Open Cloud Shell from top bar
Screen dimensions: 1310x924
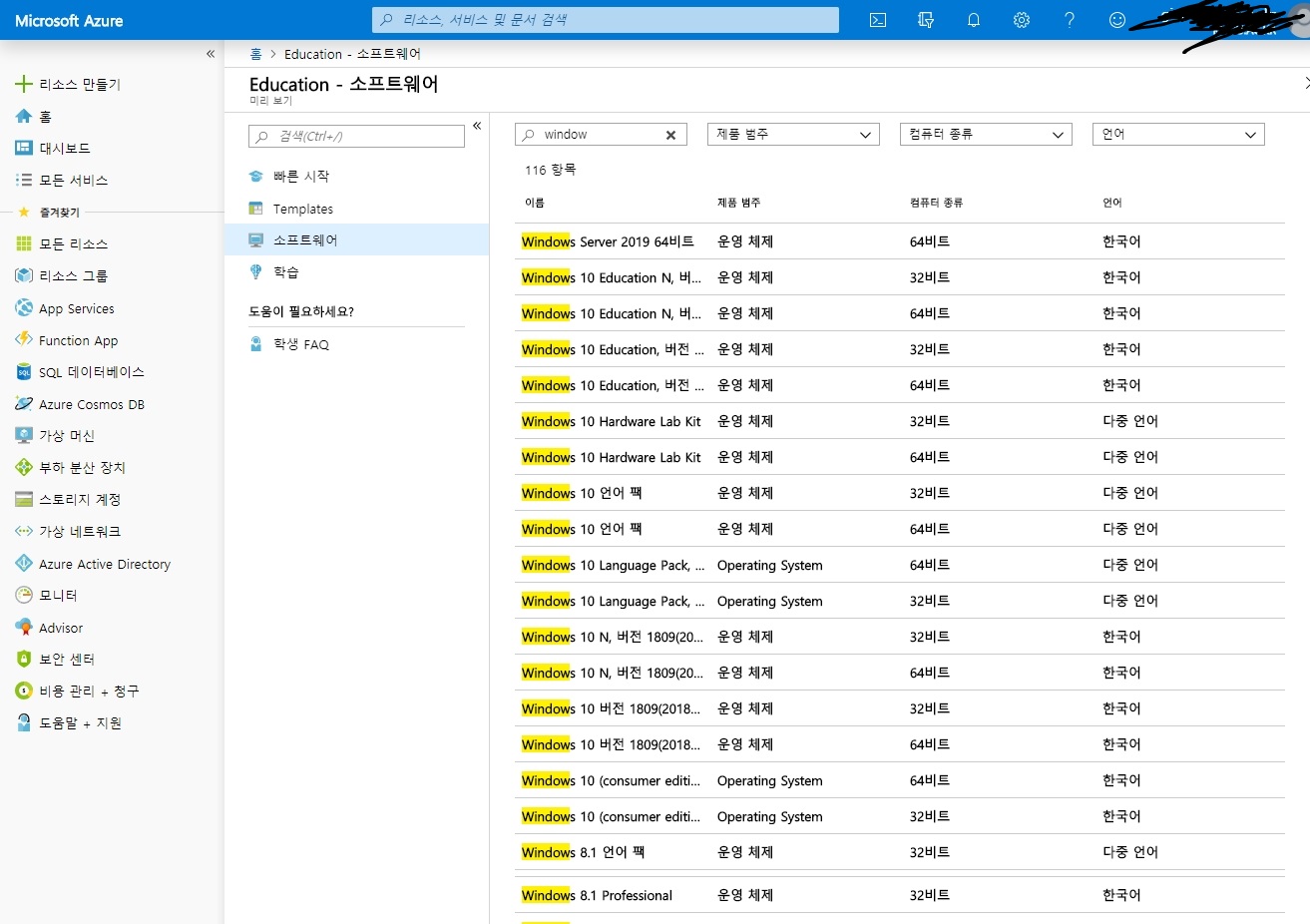click(x=878, y=20)
